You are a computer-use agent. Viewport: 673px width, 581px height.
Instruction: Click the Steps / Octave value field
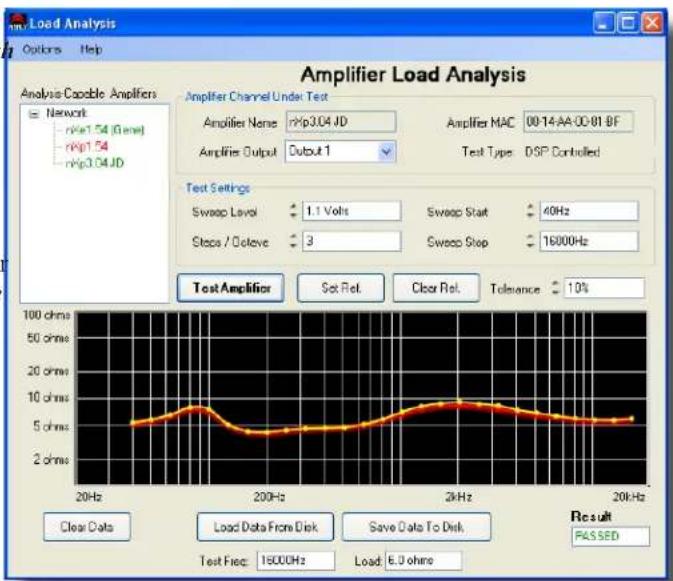pyautogui.click(x=352, y=241)
